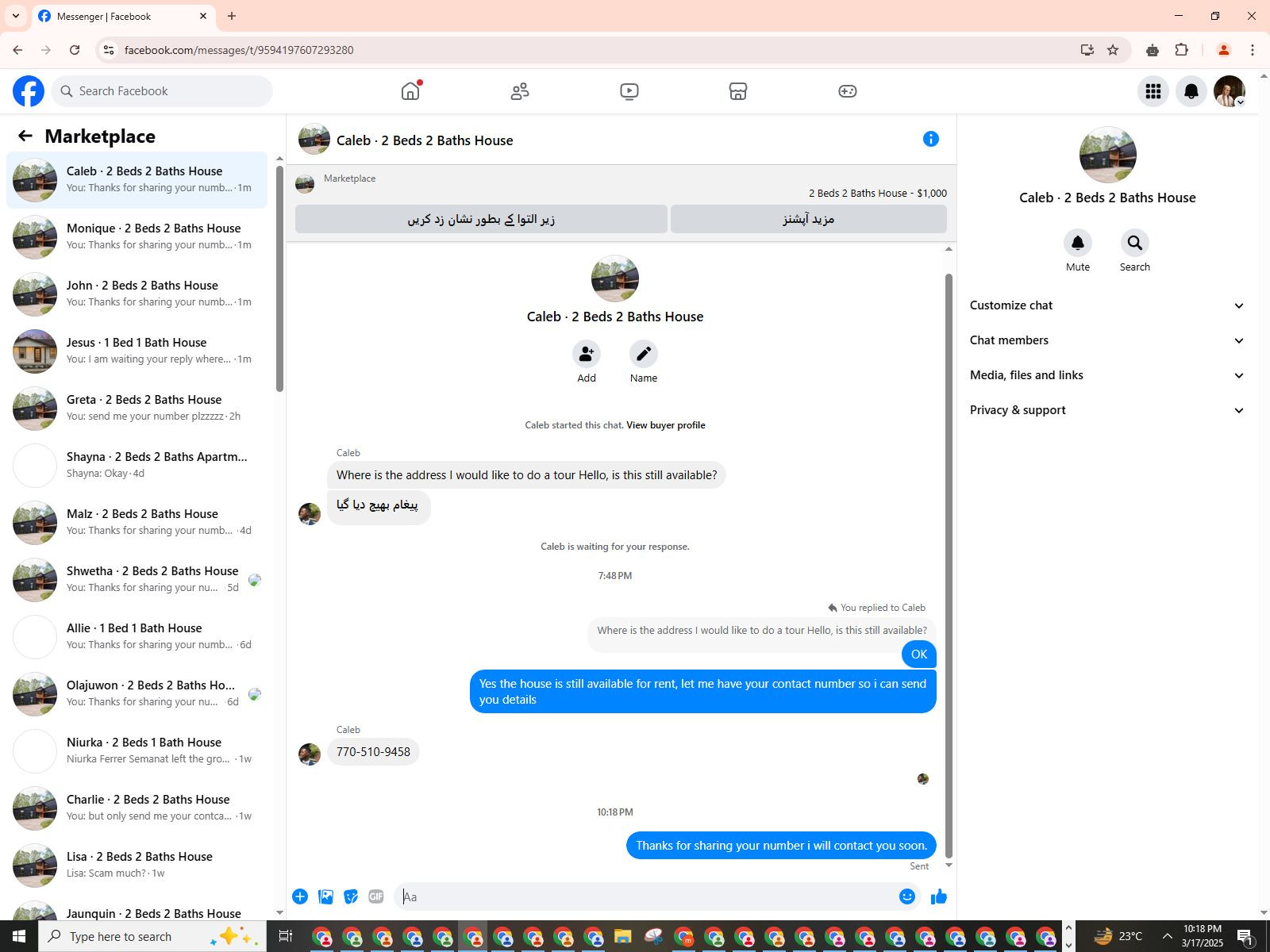
Task: Open conversation information (i) icon
Action: [931, 140]
